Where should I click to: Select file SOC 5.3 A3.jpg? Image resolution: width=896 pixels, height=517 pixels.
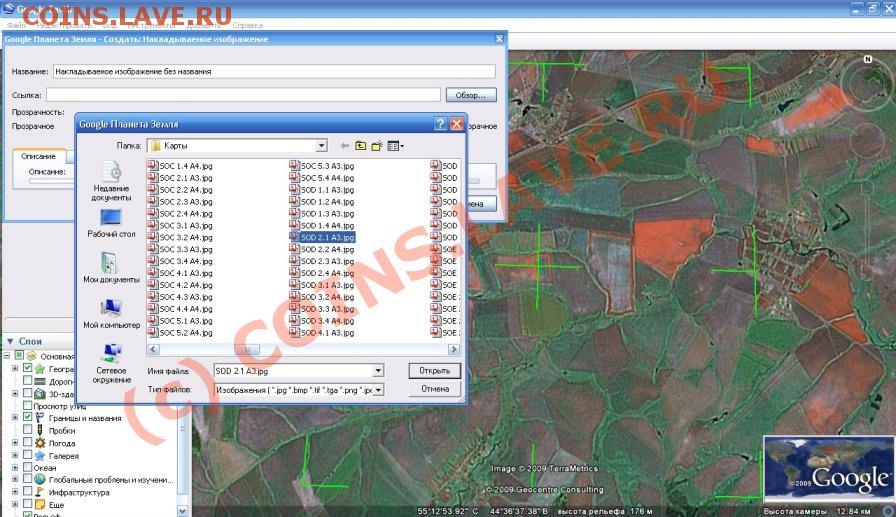click(x=322, y=166)
